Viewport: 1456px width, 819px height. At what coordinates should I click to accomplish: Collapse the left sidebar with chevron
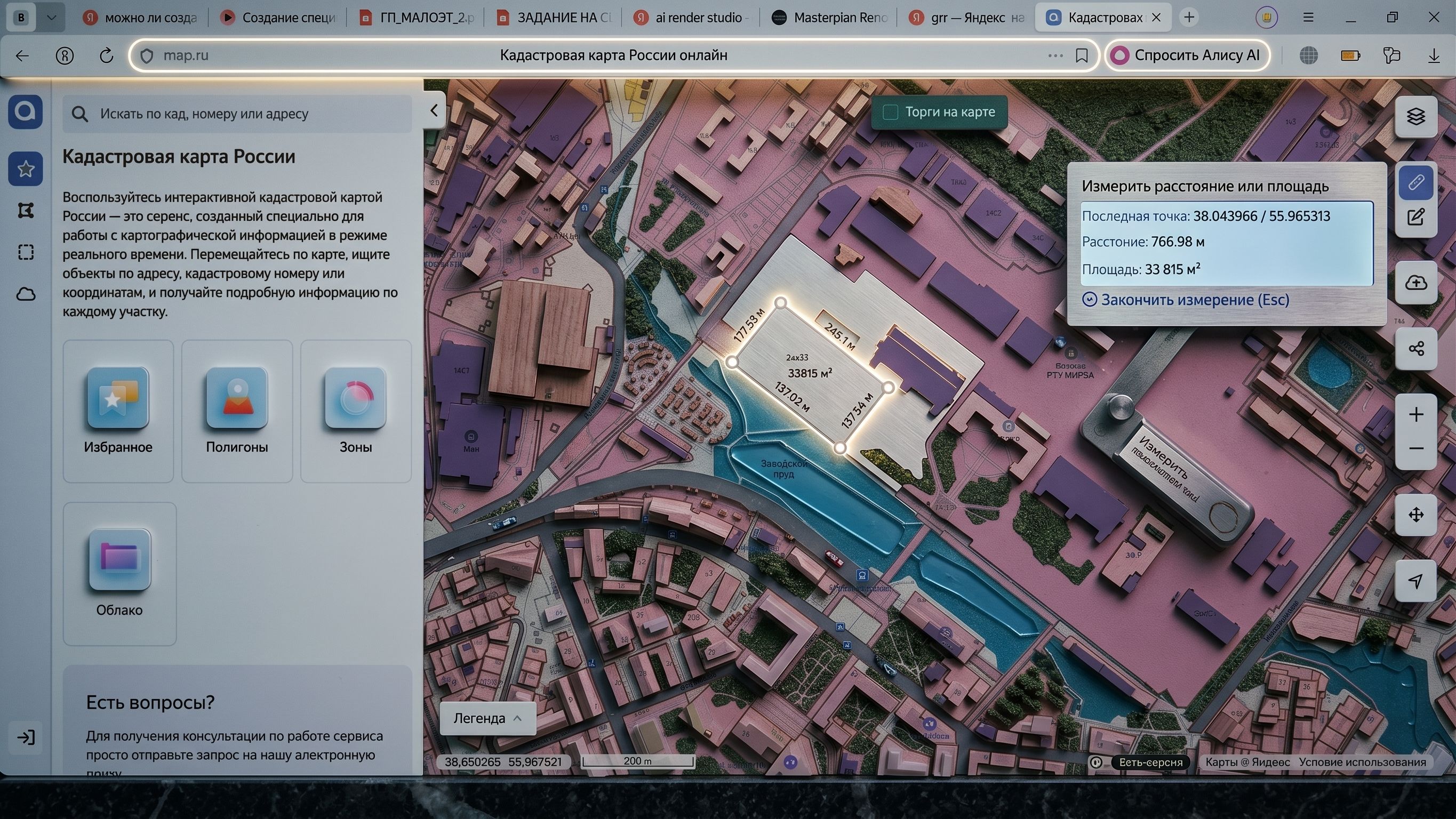tap(434, 110)
